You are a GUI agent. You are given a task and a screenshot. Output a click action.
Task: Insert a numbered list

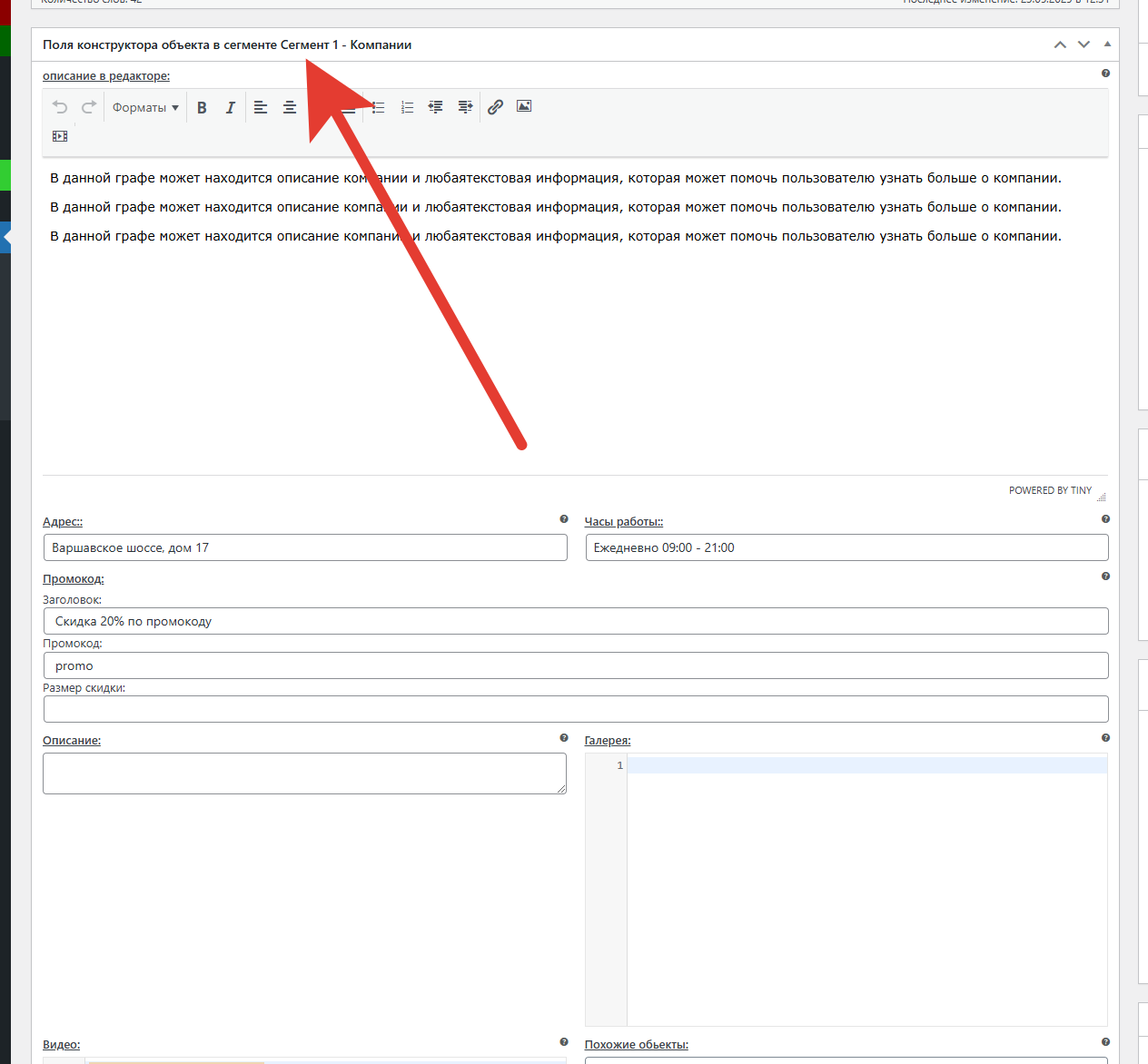[x=408, y=107]
